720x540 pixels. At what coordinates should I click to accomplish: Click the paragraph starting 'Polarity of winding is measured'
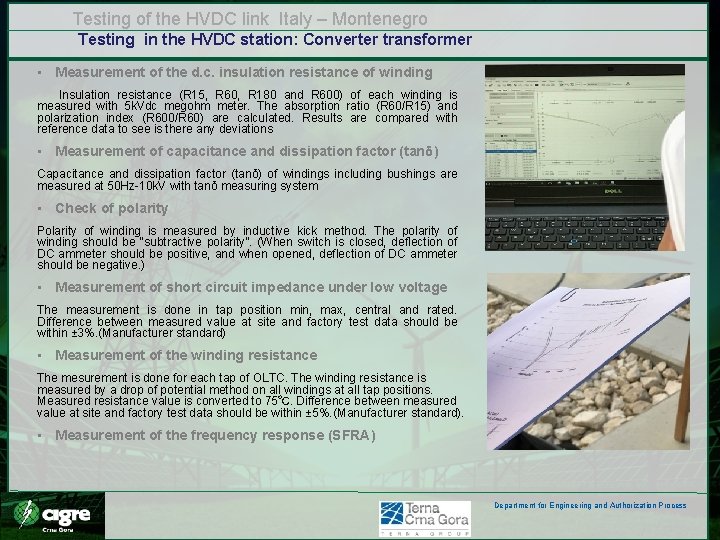point(247,248)
